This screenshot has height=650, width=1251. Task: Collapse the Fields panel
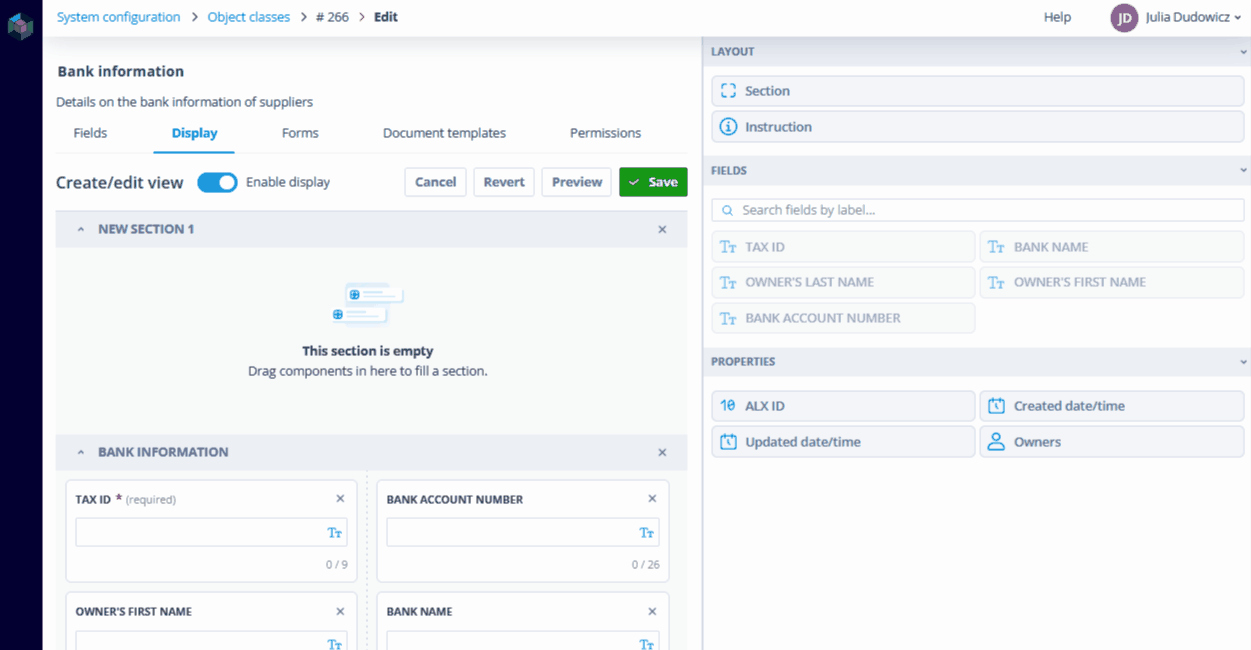pos(1243,170)
